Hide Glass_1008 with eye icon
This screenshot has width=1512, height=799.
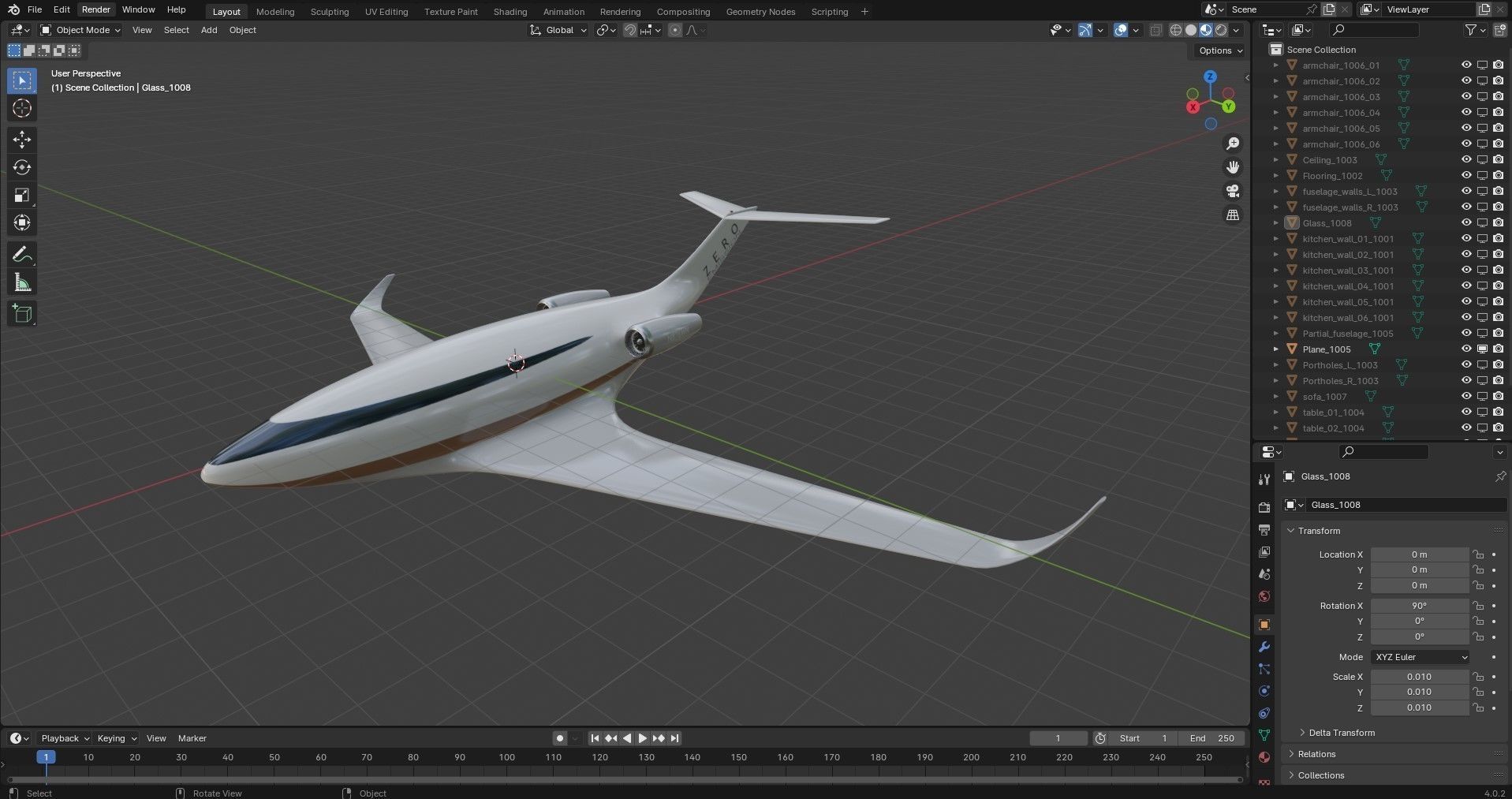click(x=1465, y=223)
